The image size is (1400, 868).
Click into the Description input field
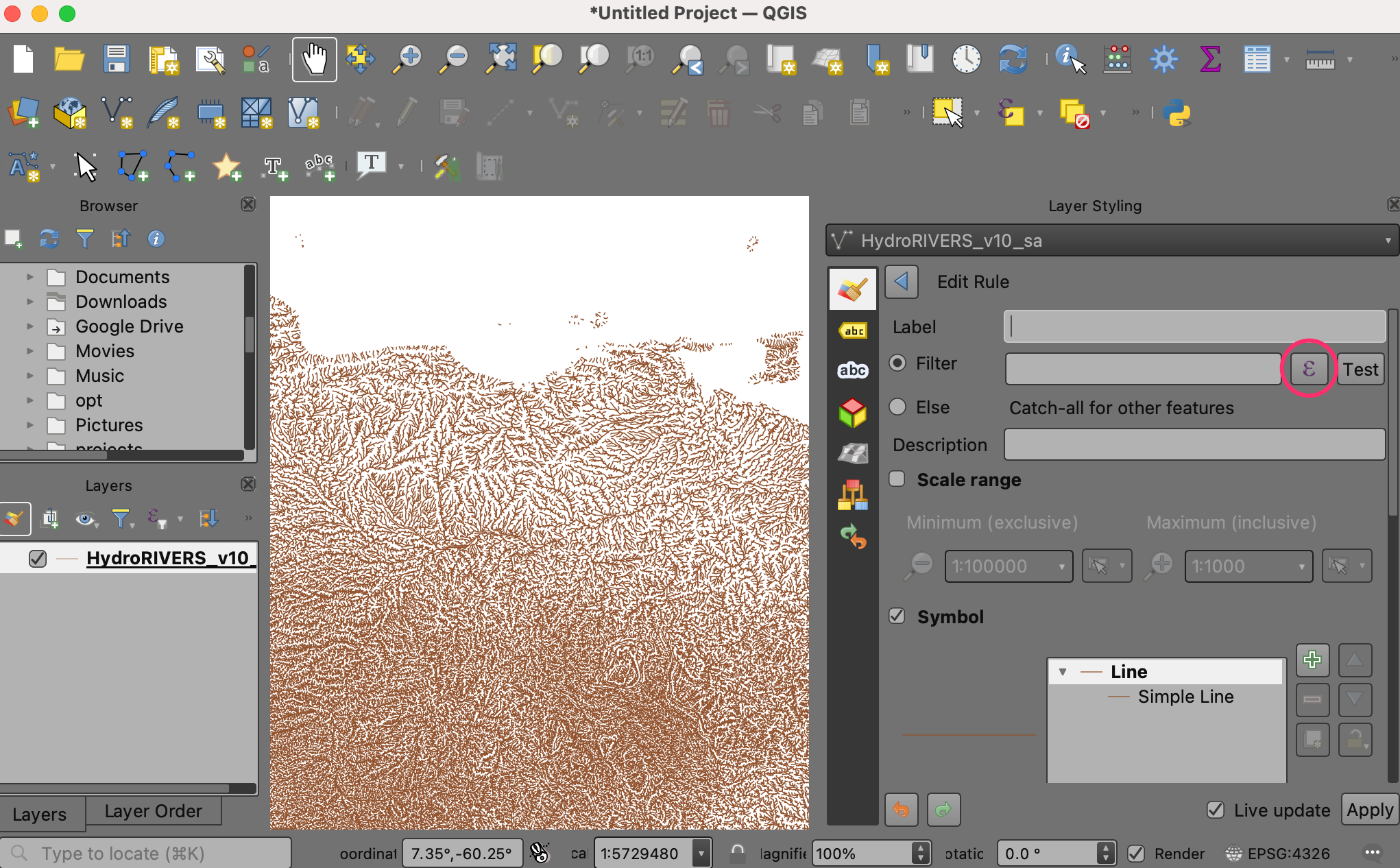click(x=1194, y=445)
